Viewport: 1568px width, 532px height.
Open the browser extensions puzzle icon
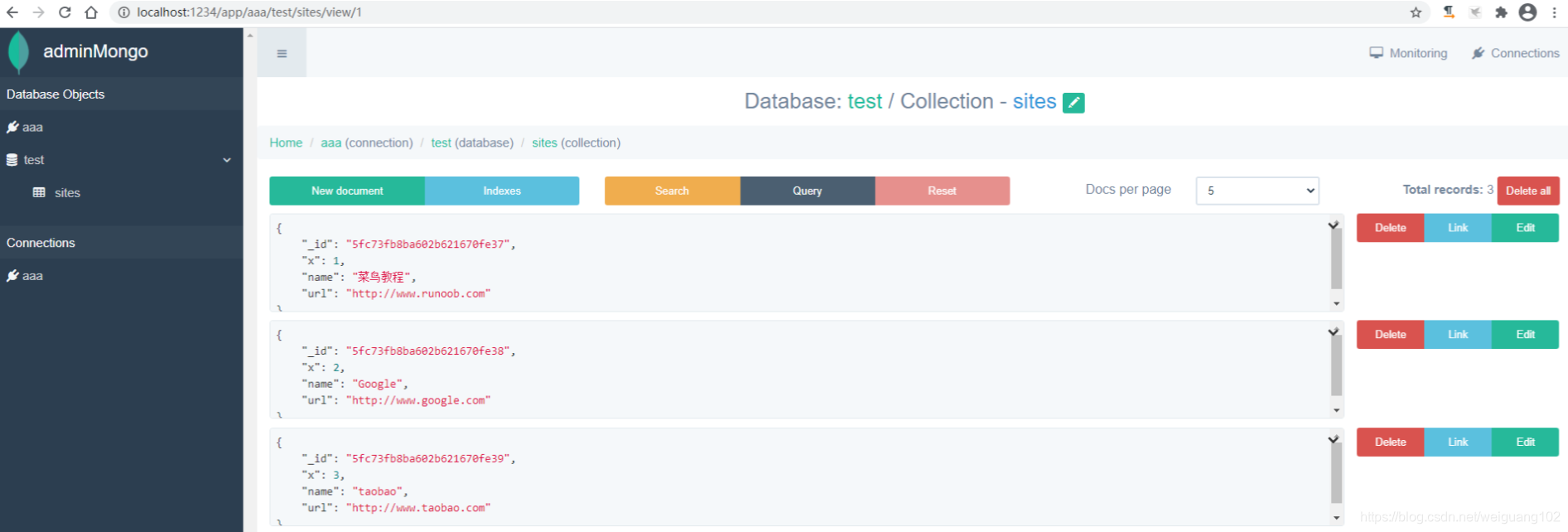[1501, 12]
